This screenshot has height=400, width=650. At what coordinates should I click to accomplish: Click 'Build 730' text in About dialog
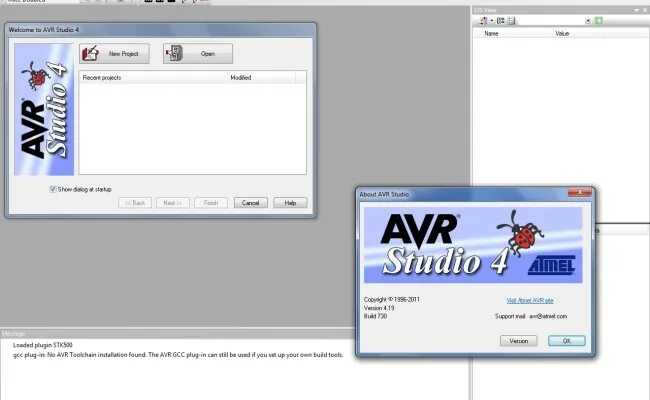[375, 316]
